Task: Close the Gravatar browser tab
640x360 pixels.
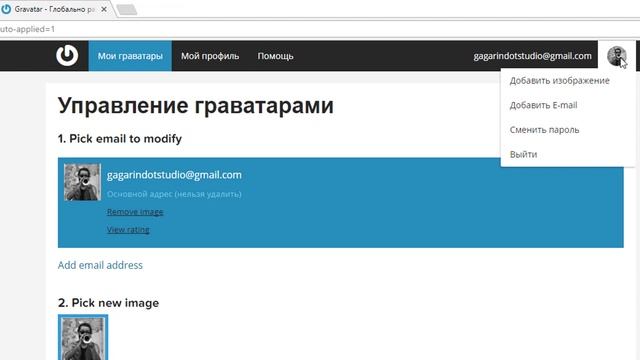Action: pos(104,9)
